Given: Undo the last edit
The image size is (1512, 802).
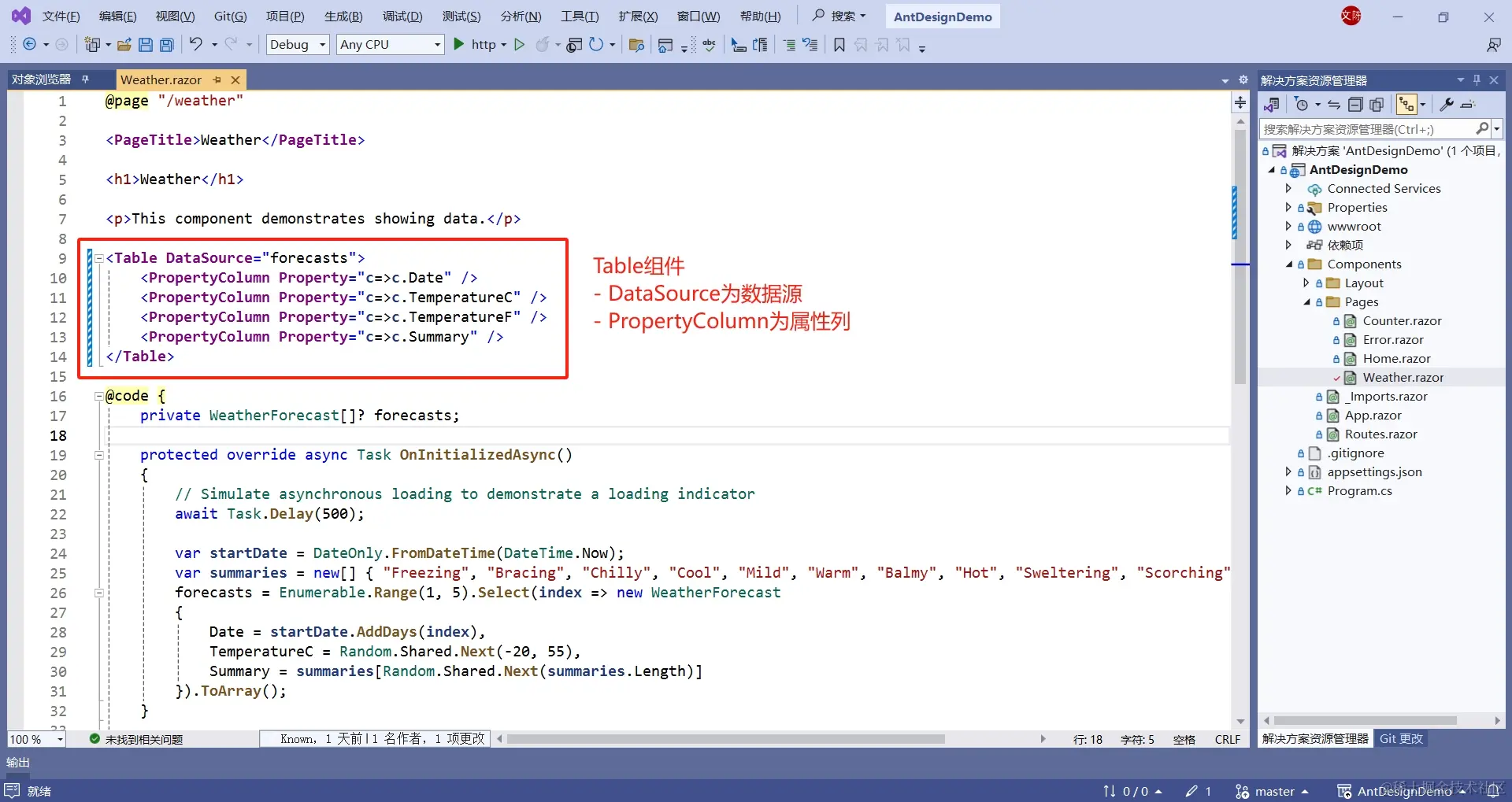Looking at the screenshot, I should (x=196, y=45).
